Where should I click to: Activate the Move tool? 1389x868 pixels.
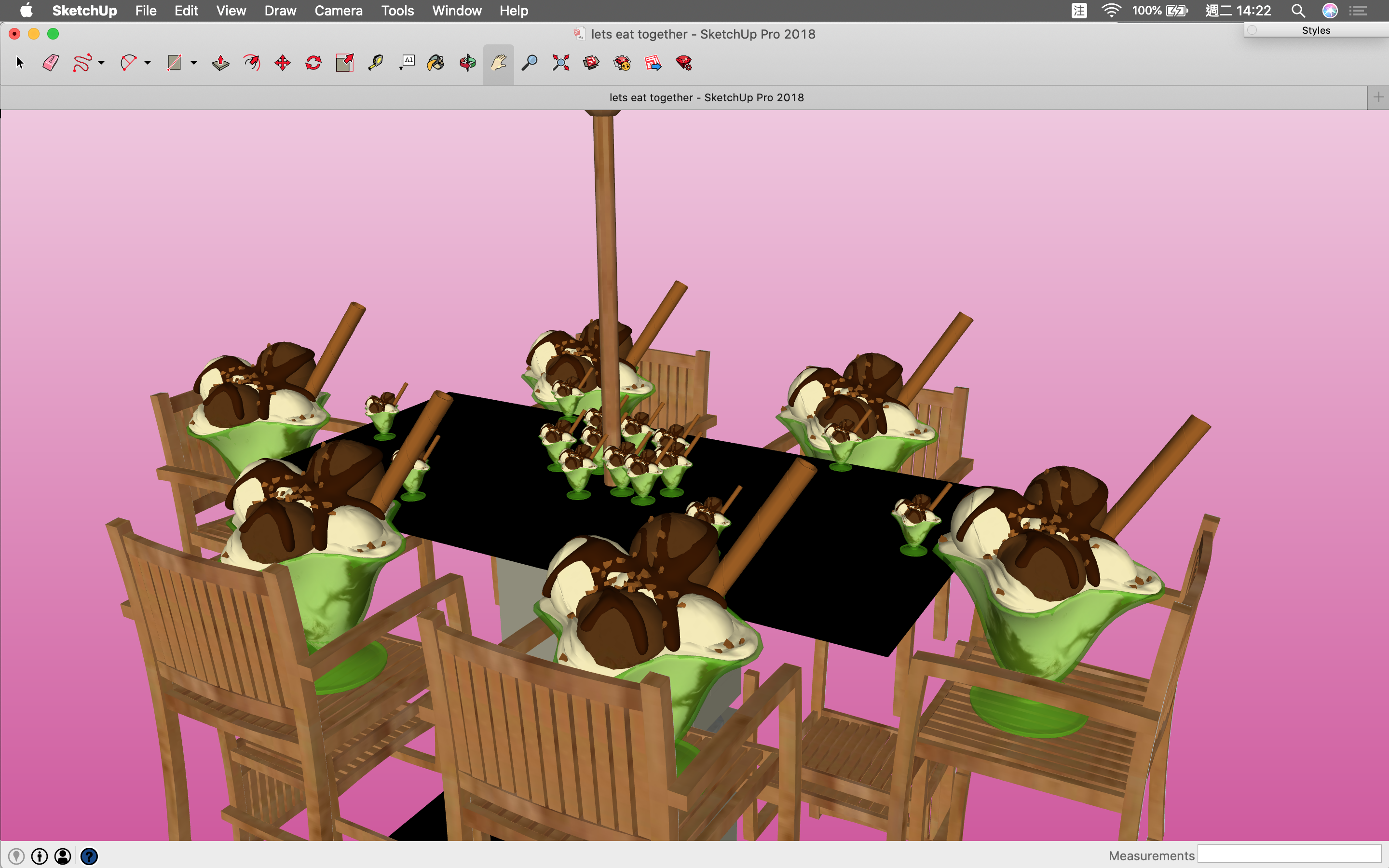(x=283, y=63)
